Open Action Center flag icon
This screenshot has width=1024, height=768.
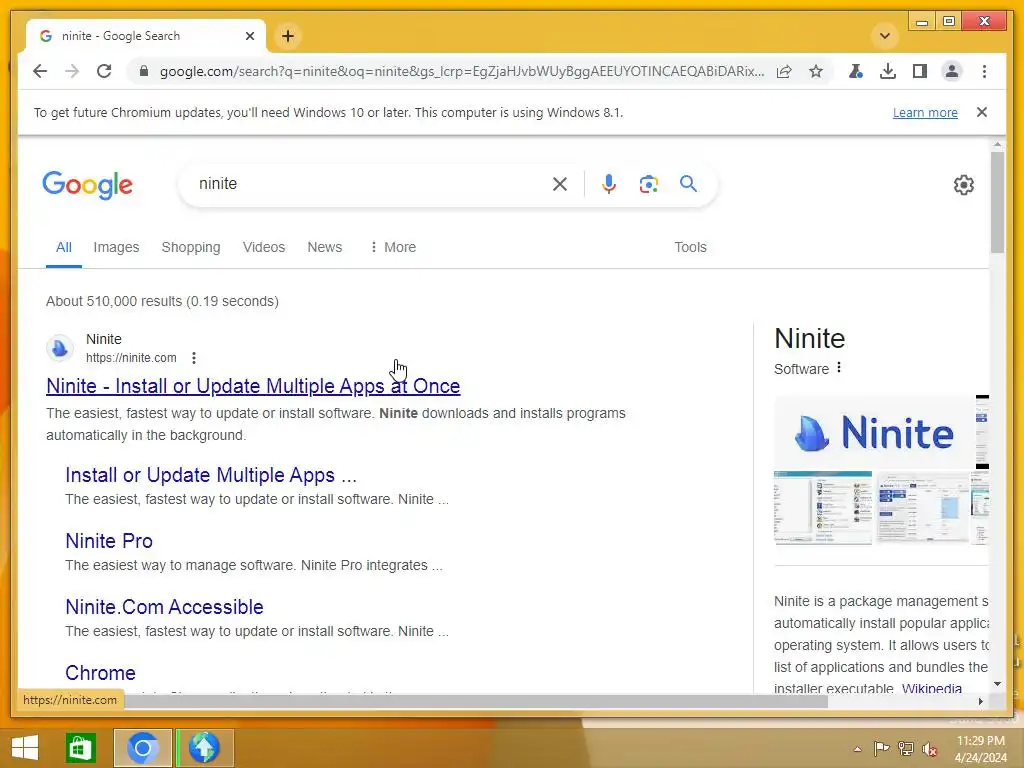point(881,748)
